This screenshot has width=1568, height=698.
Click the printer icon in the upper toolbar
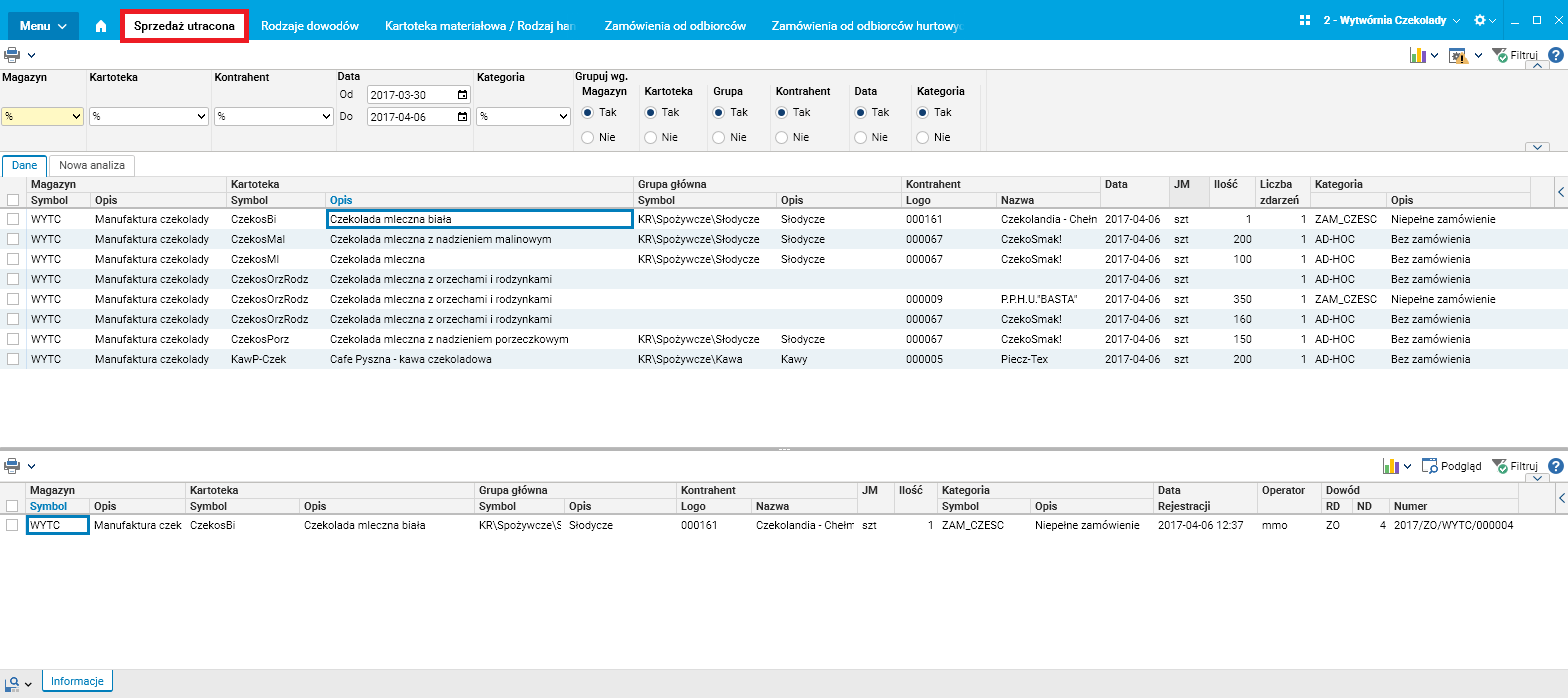(12, 55)
